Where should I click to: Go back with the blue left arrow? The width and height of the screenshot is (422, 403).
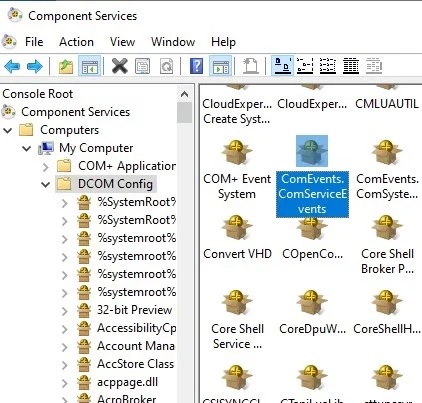tap(12, 66)
